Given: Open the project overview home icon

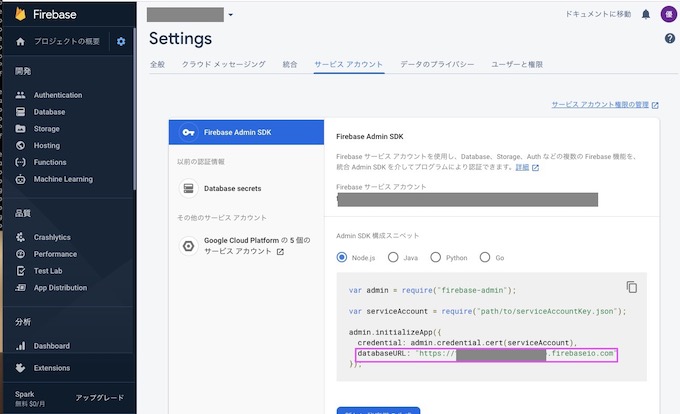Looking at the screenshot, I should point(20,42).
